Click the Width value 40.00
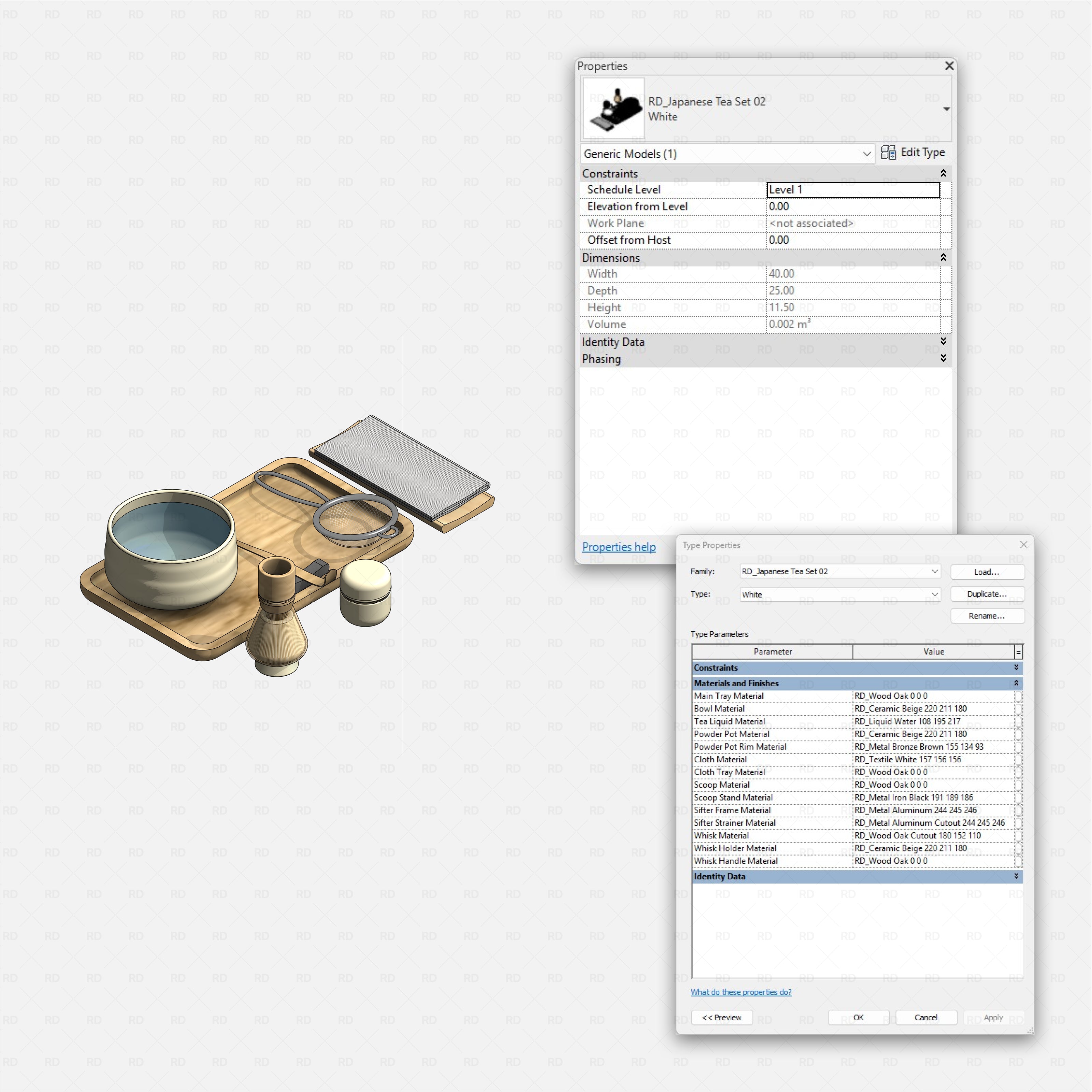This screenshot has width=1092, height=1092. [853, 274]
